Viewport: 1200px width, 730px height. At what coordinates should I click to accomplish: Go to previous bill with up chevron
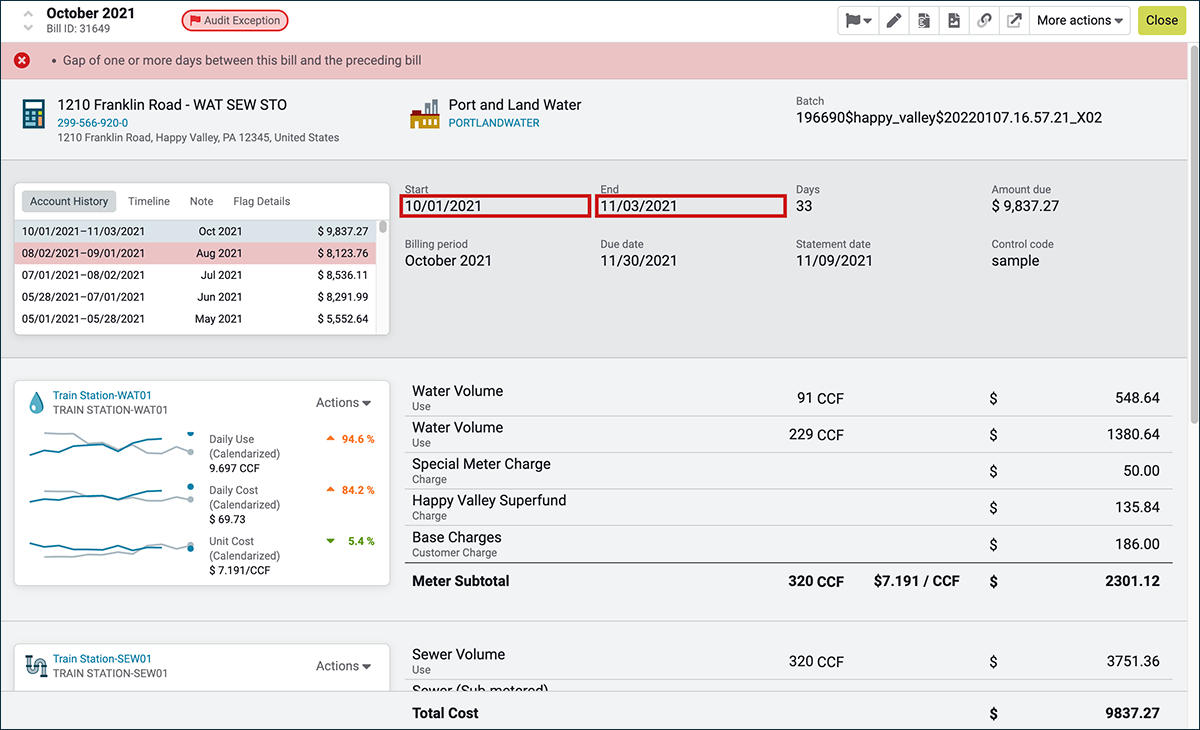pos(28,12)
